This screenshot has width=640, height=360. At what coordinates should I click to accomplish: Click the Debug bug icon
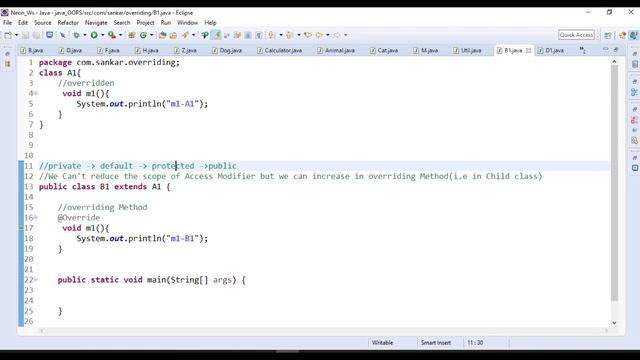(x=76, y=35)
